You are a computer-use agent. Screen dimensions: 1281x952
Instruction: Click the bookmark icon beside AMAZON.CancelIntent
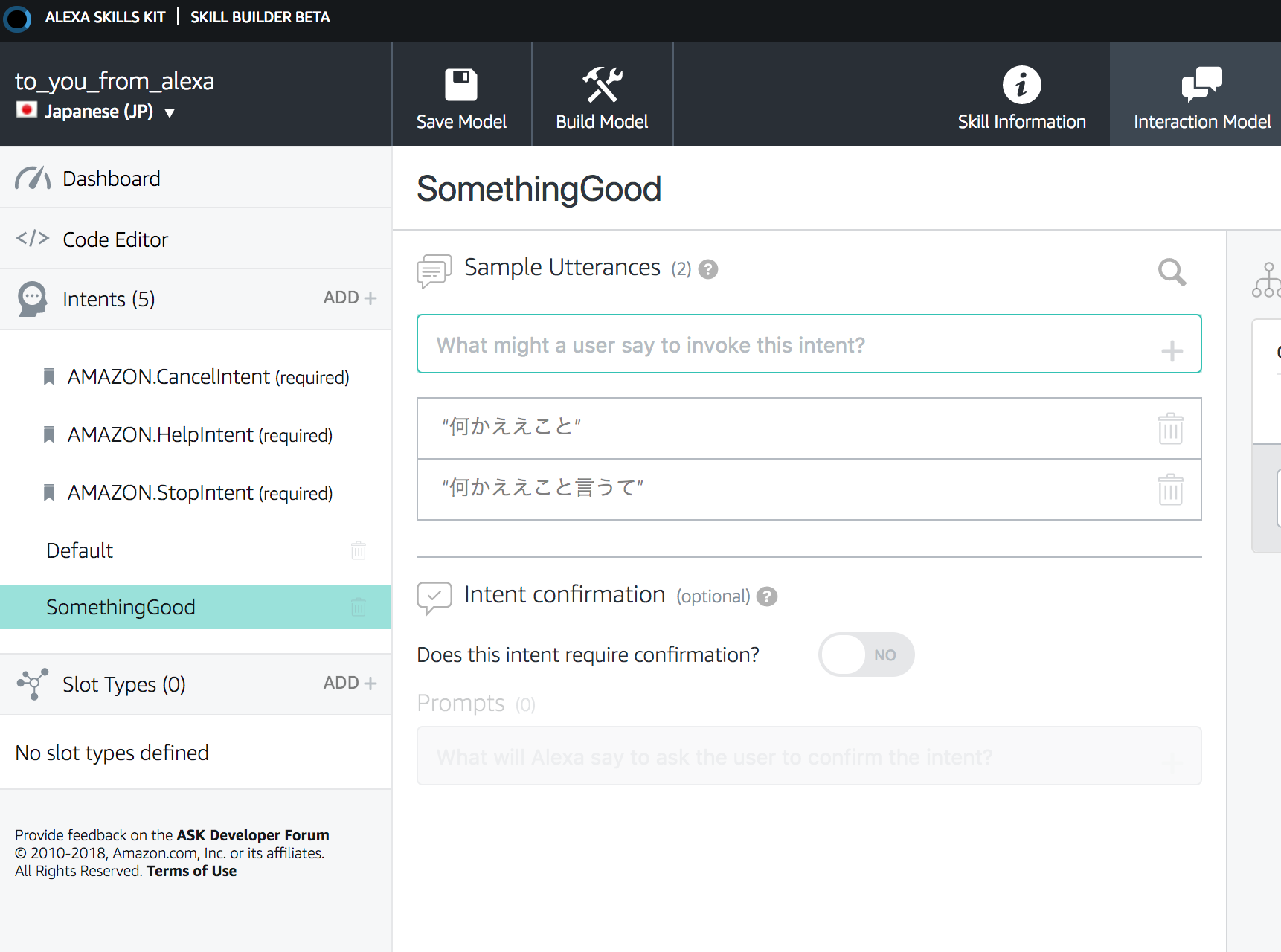pos(49,376)
